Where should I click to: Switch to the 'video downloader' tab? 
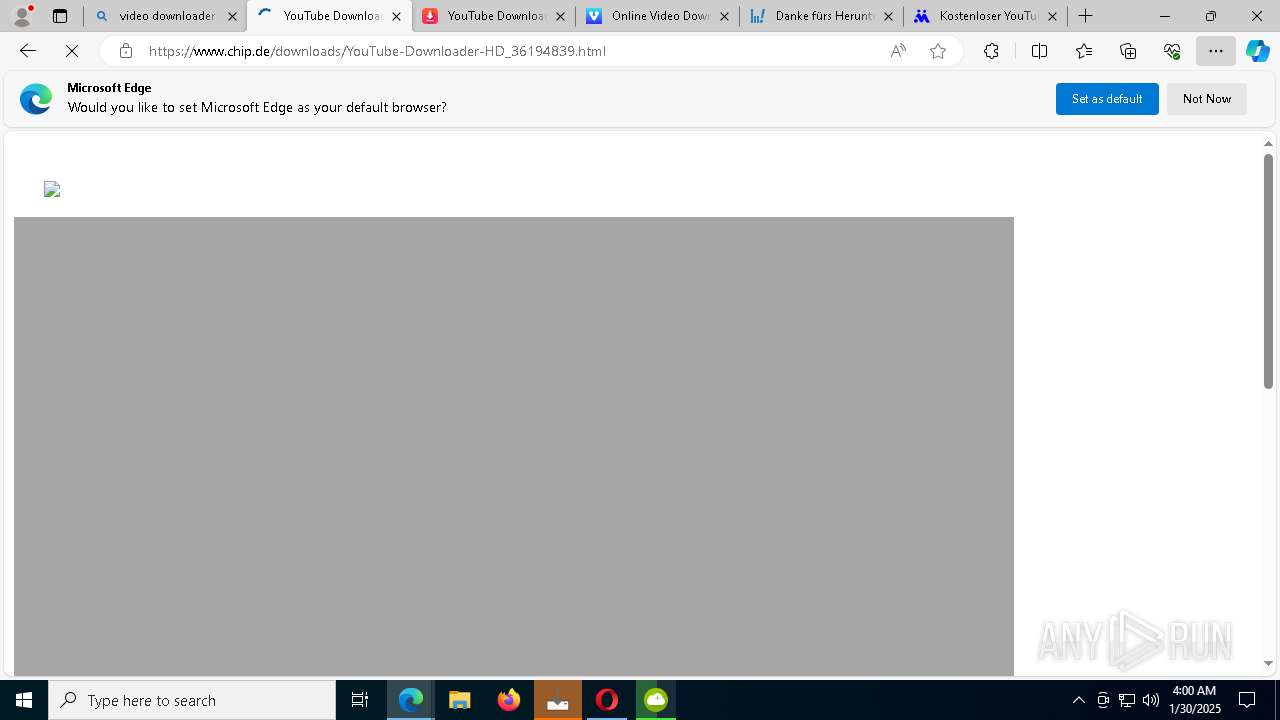(165, 16)
